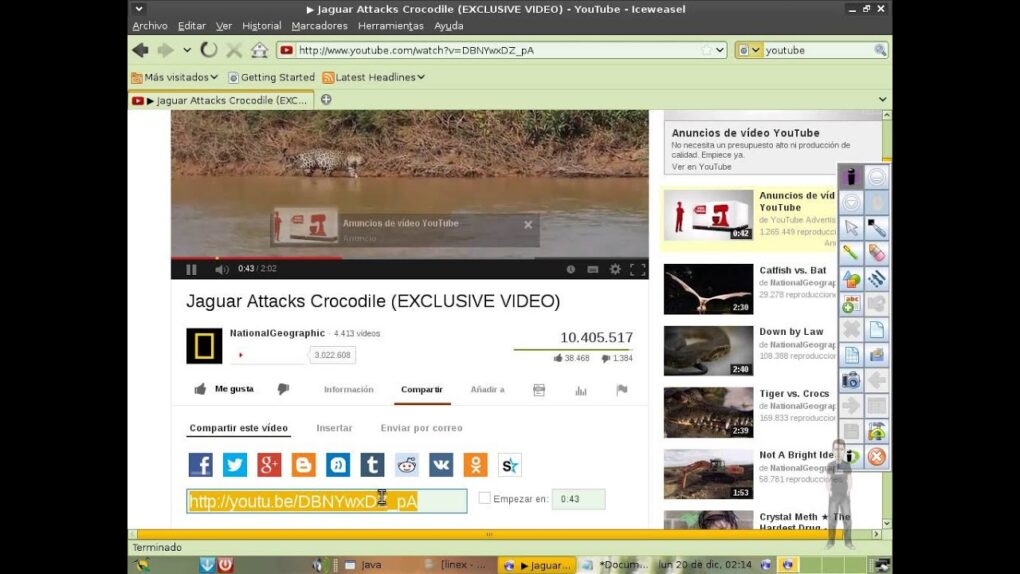Share the video on Google+
The image size is (1020, 574).
pos(269,465)
